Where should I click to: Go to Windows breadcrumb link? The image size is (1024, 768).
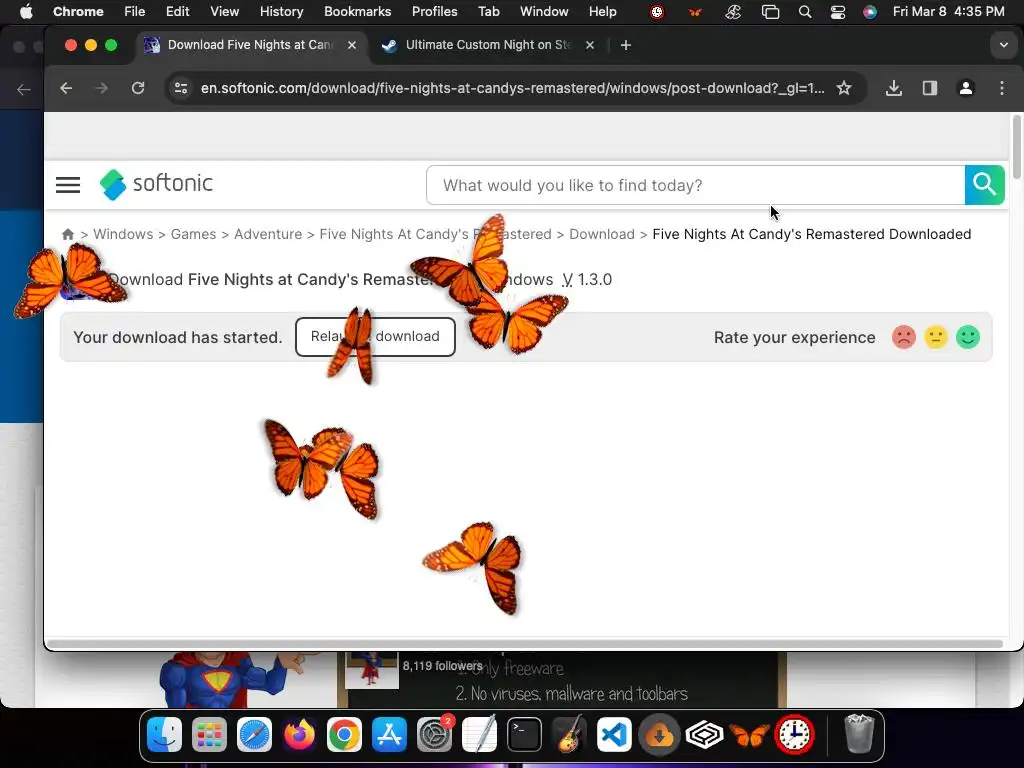123,234
